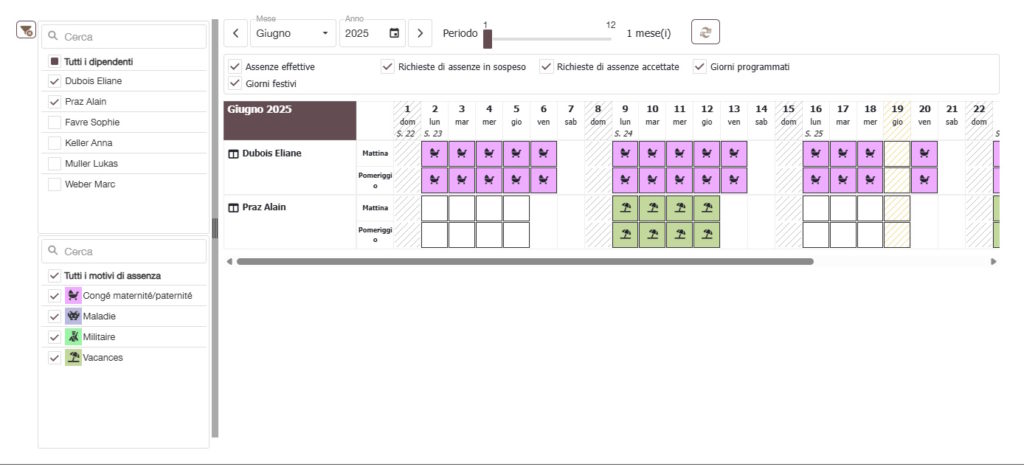Click Praz Alain name in calendar row
This screenshot has width=1024, height=467.
pos(264,208)
